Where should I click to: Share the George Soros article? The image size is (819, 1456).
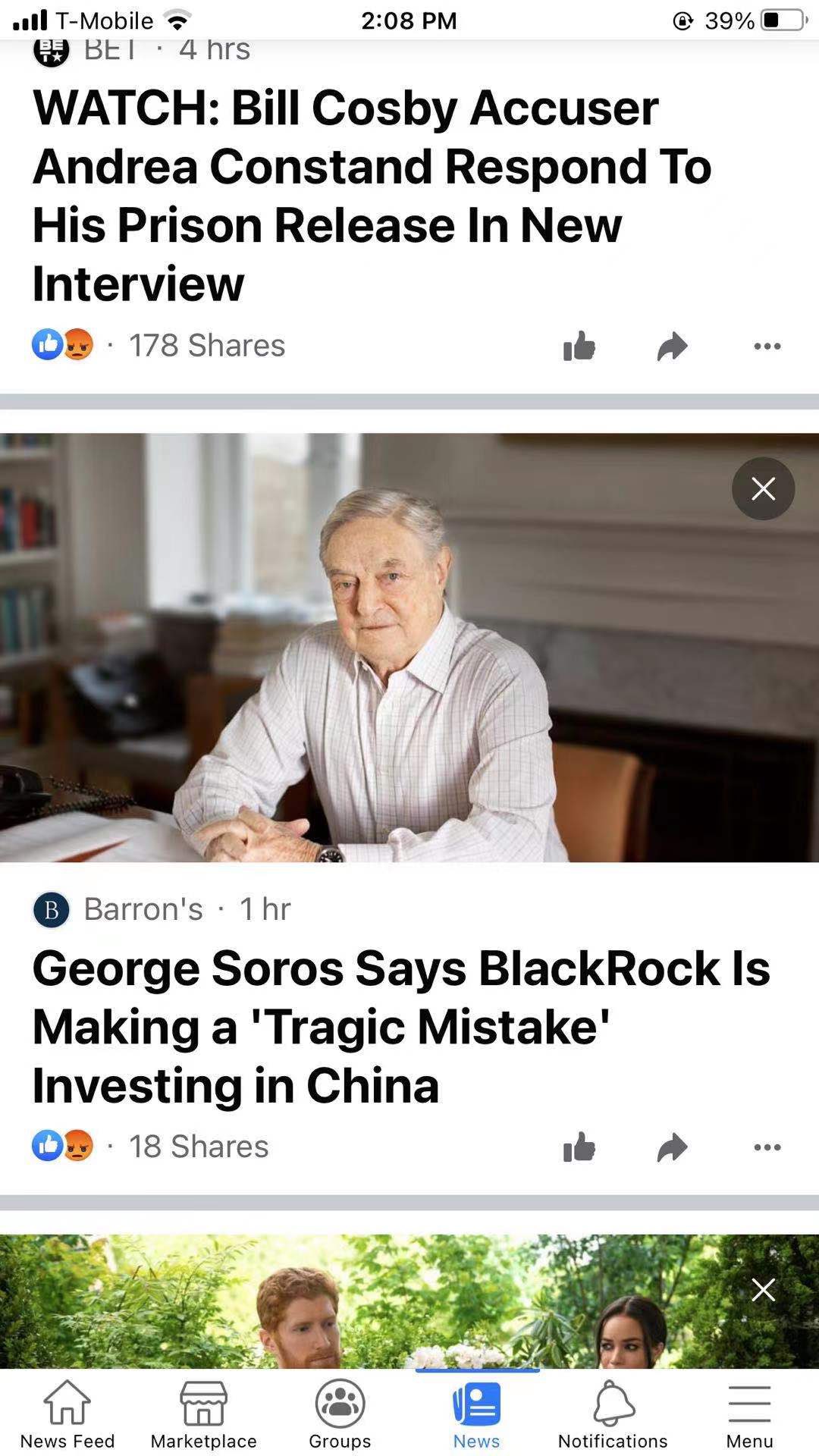click(673, 1147)
